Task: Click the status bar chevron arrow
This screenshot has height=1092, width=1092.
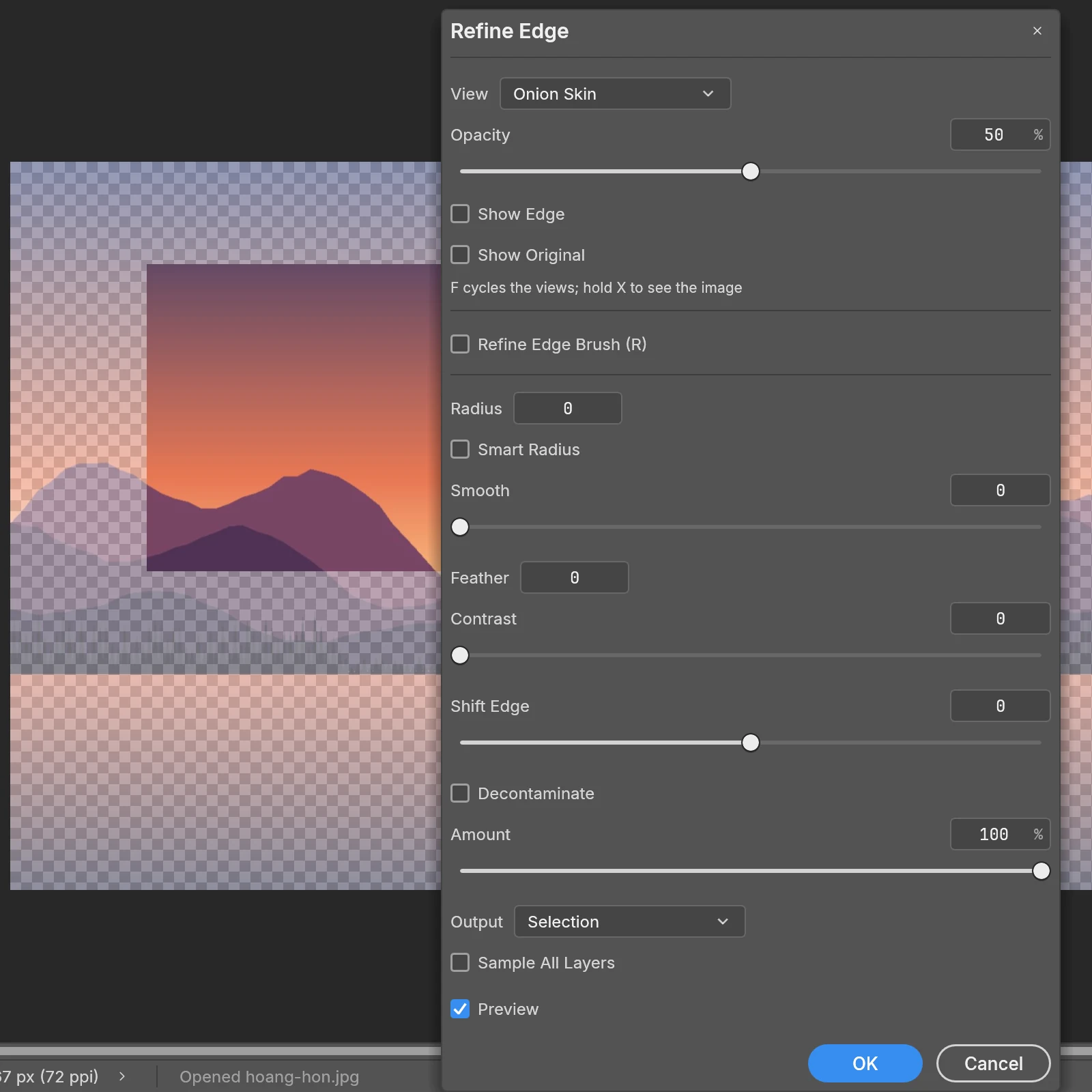Action: [122, 1076]
